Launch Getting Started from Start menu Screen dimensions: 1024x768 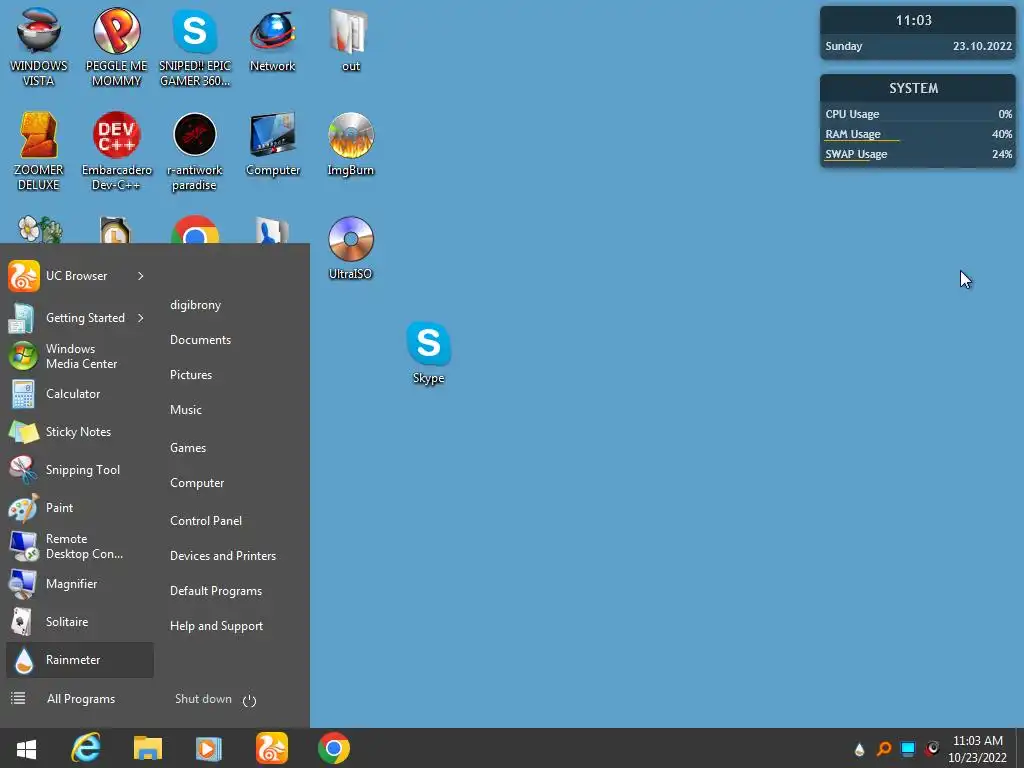[80, 318]
